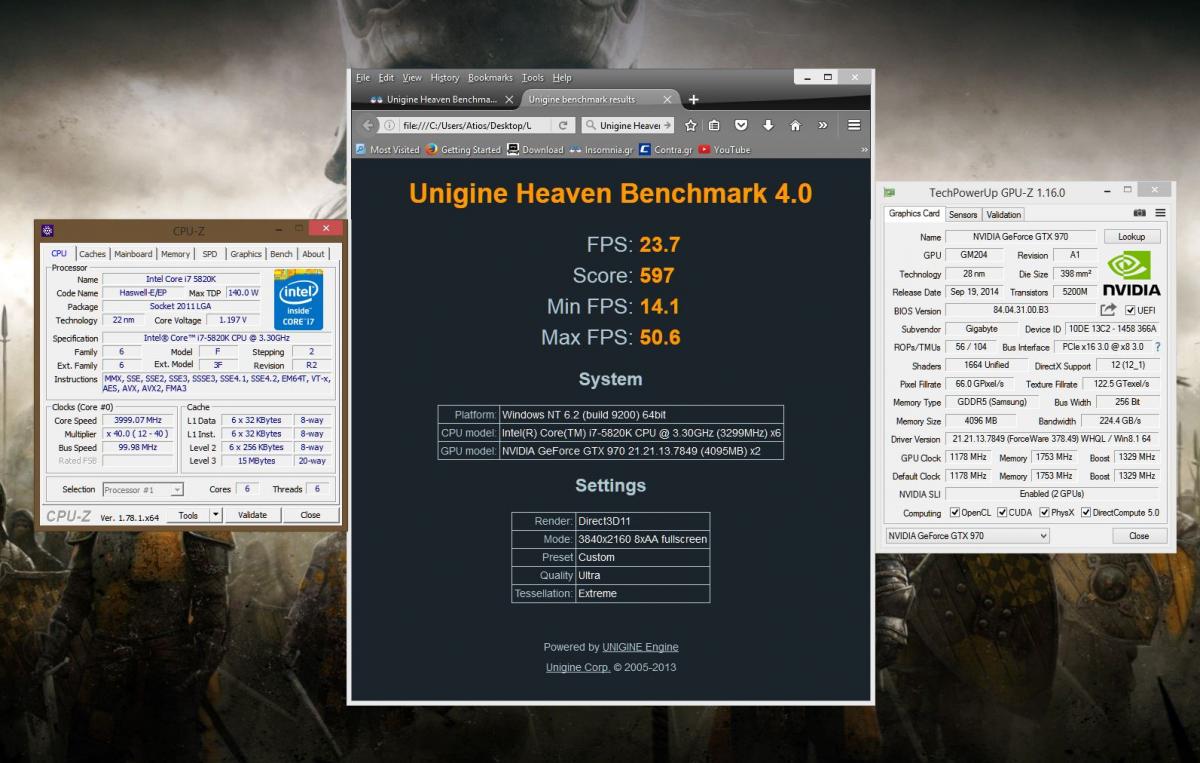Click the Close button in CPU-Z

pyautogui.click(x=310, y=515)
